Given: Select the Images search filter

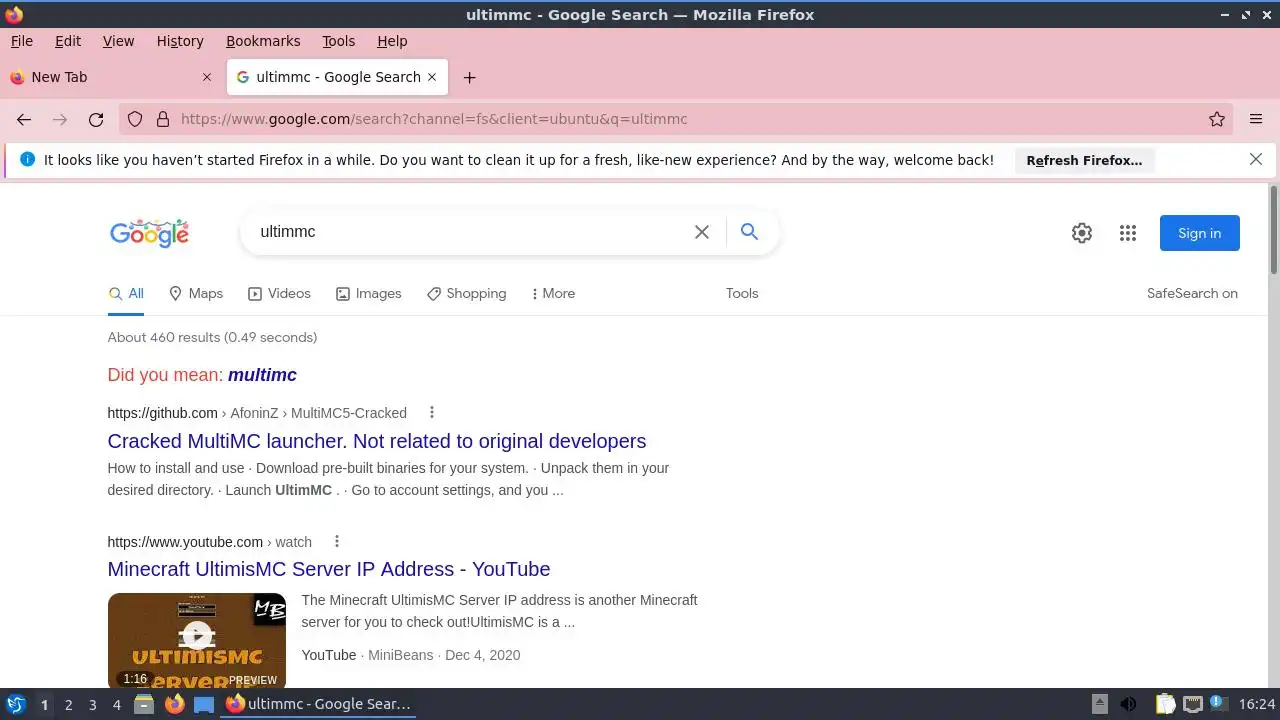Looking at the screenshot, I should point(369,293).
